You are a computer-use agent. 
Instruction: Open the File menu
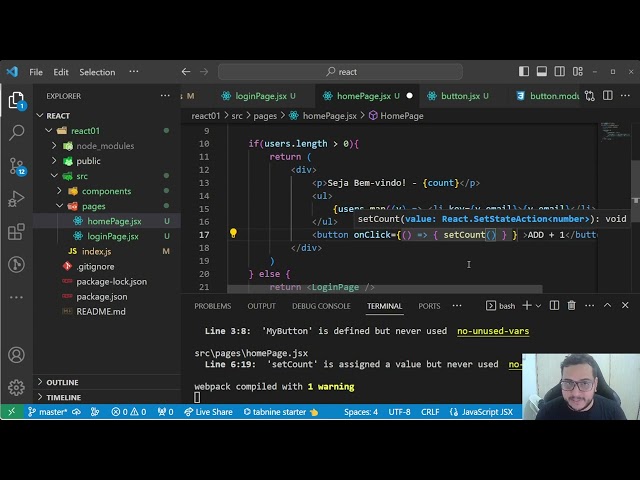(x=36, y=72)
